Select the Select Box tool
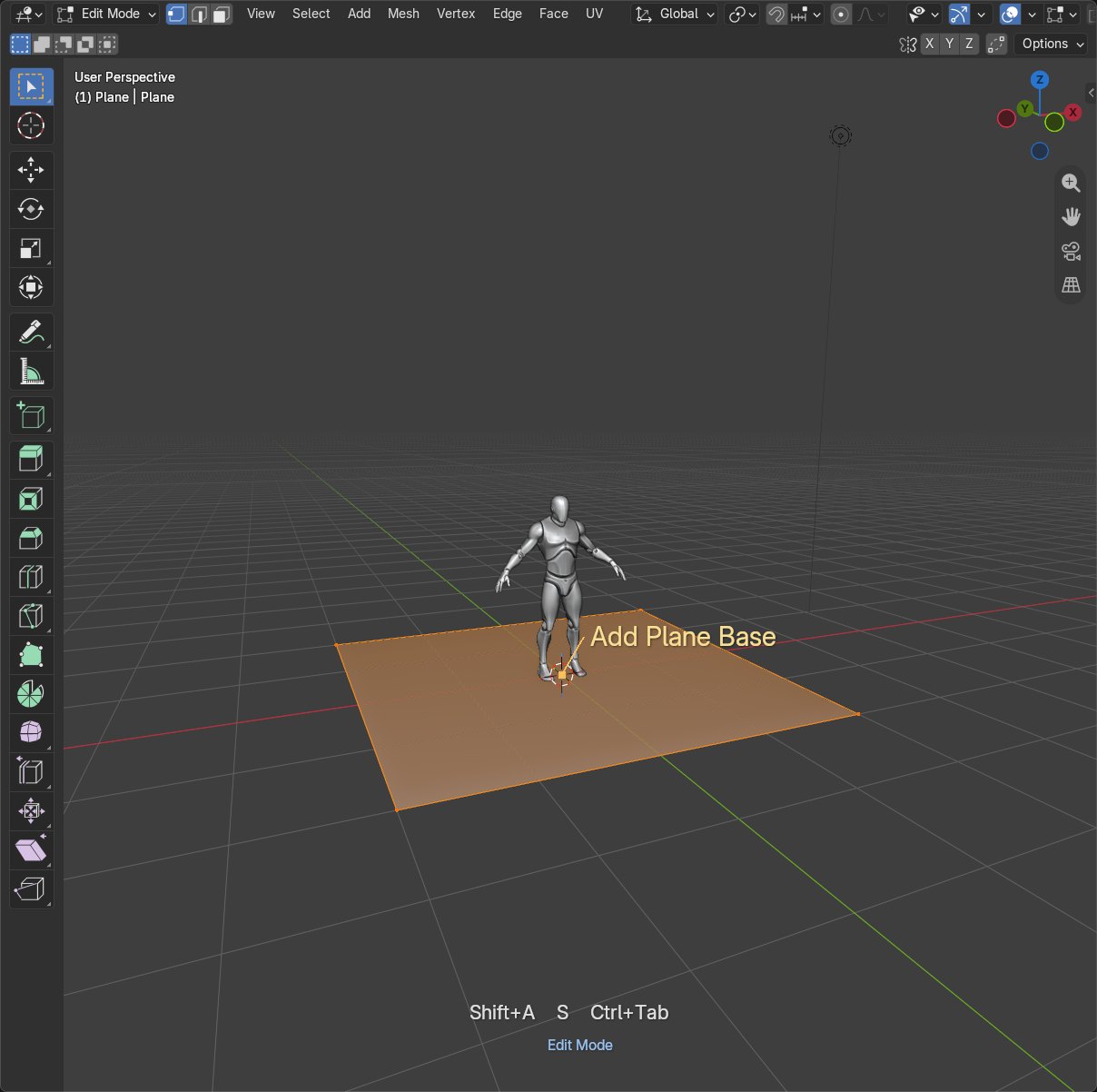This screenshot has width=1097, height=1092. coord(31,86)
